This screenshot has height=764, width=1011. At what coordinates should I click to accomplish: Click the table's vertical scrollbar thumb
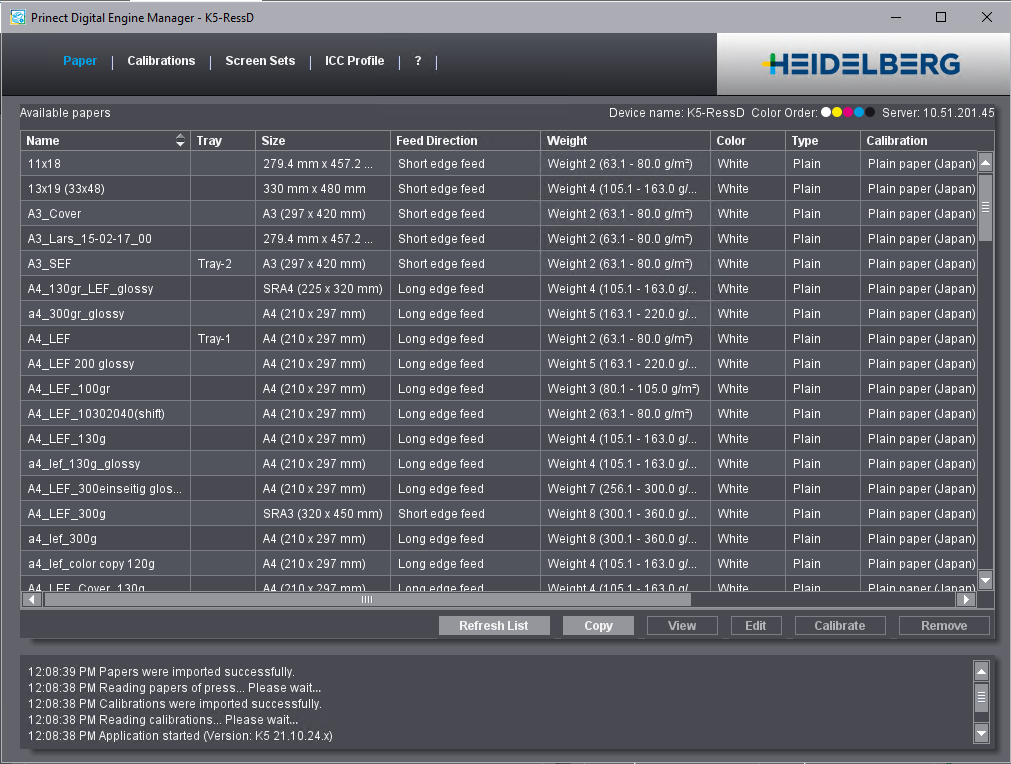click(985, 207)
